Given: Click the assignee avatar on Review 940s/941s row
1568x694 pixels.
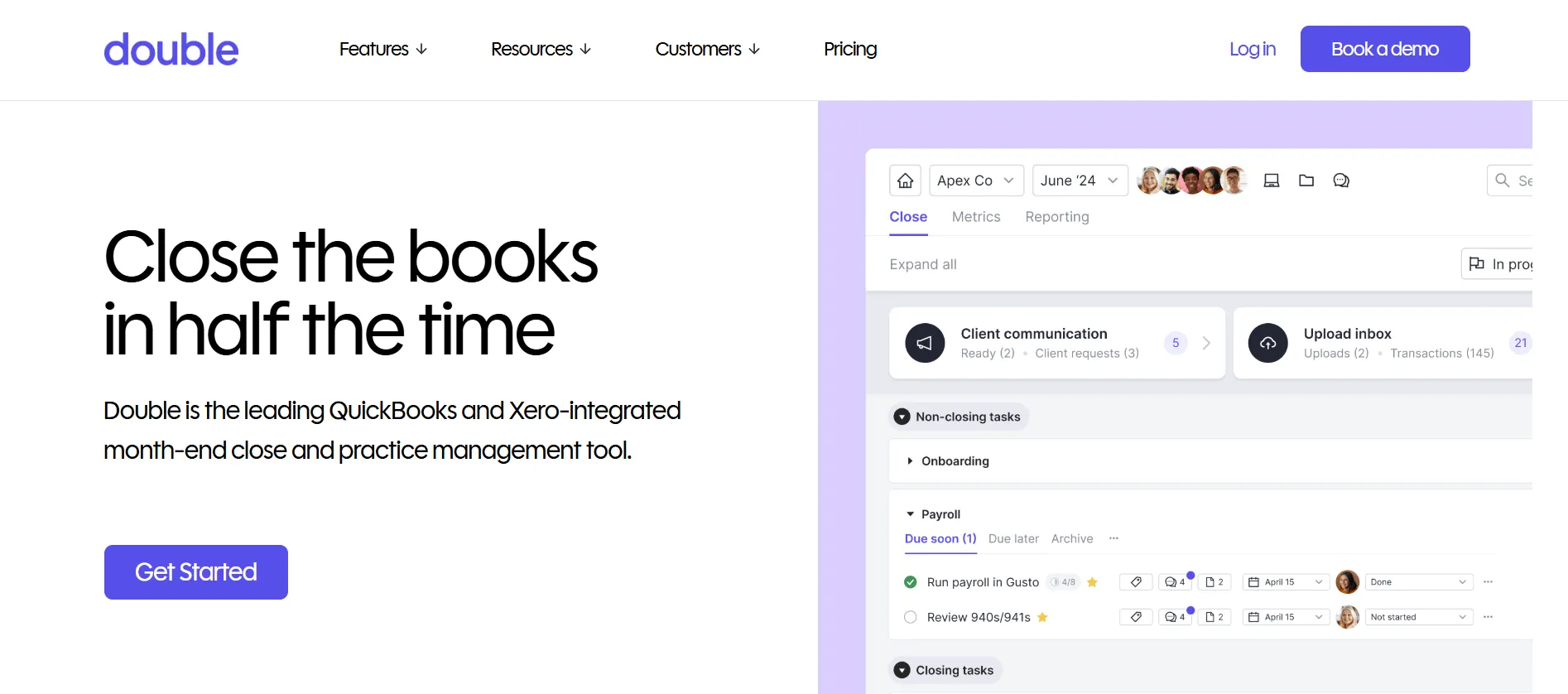Looking at the screenshot, I should pyautogui.click(x=1348, y=617).
